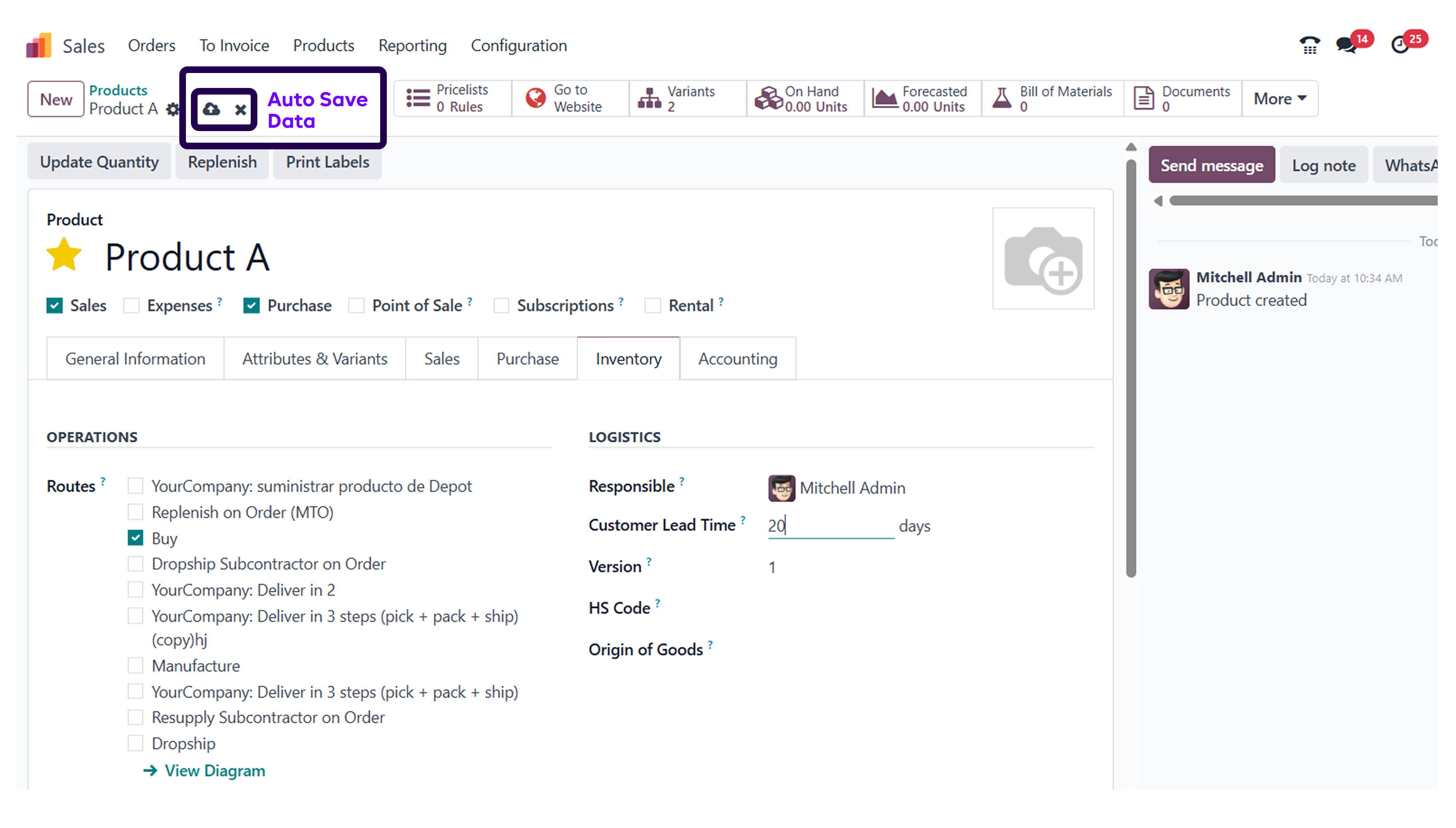The image size is (1456, 828).
Task: Open Forecasted 0.00 Units chart button
Action: tap(923, 98)
